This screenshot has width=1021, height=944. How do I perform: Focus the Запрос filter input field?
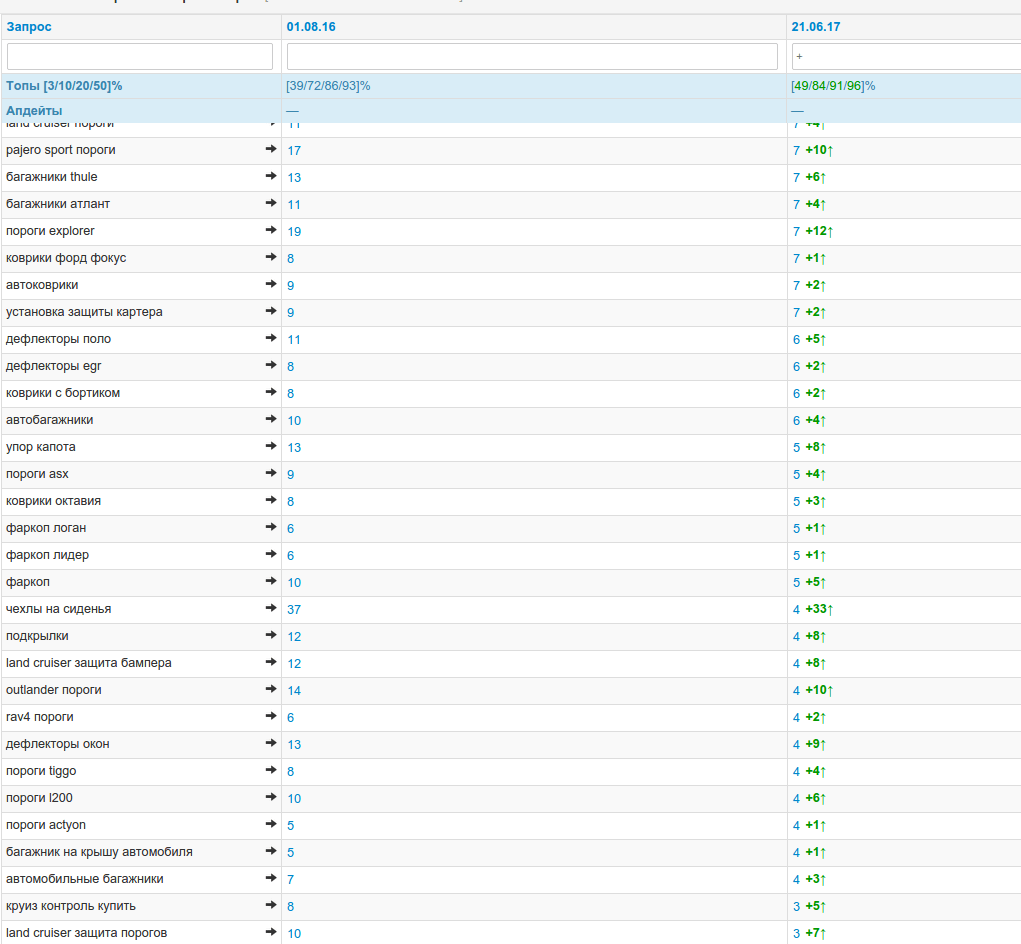coord(140,56)
